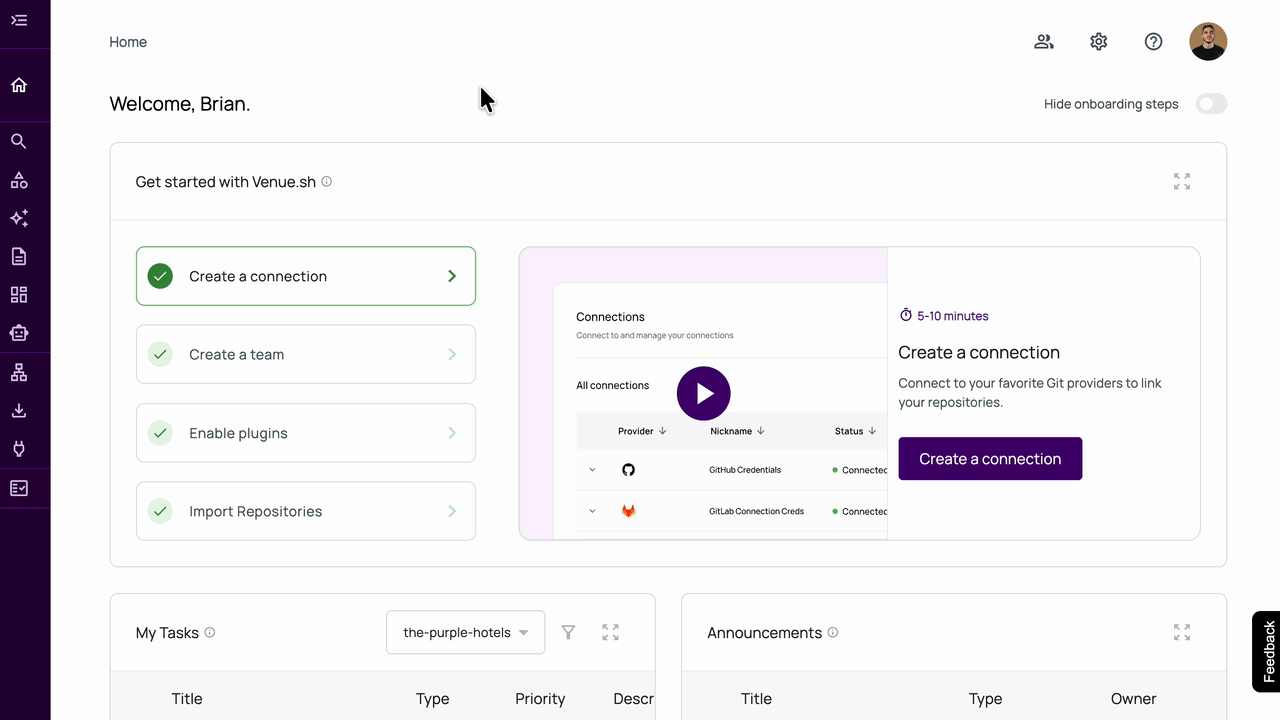This screenshot has width=1280, height=720.
Task: Click the My Tasks Title column header
Action: pos(187,699)
